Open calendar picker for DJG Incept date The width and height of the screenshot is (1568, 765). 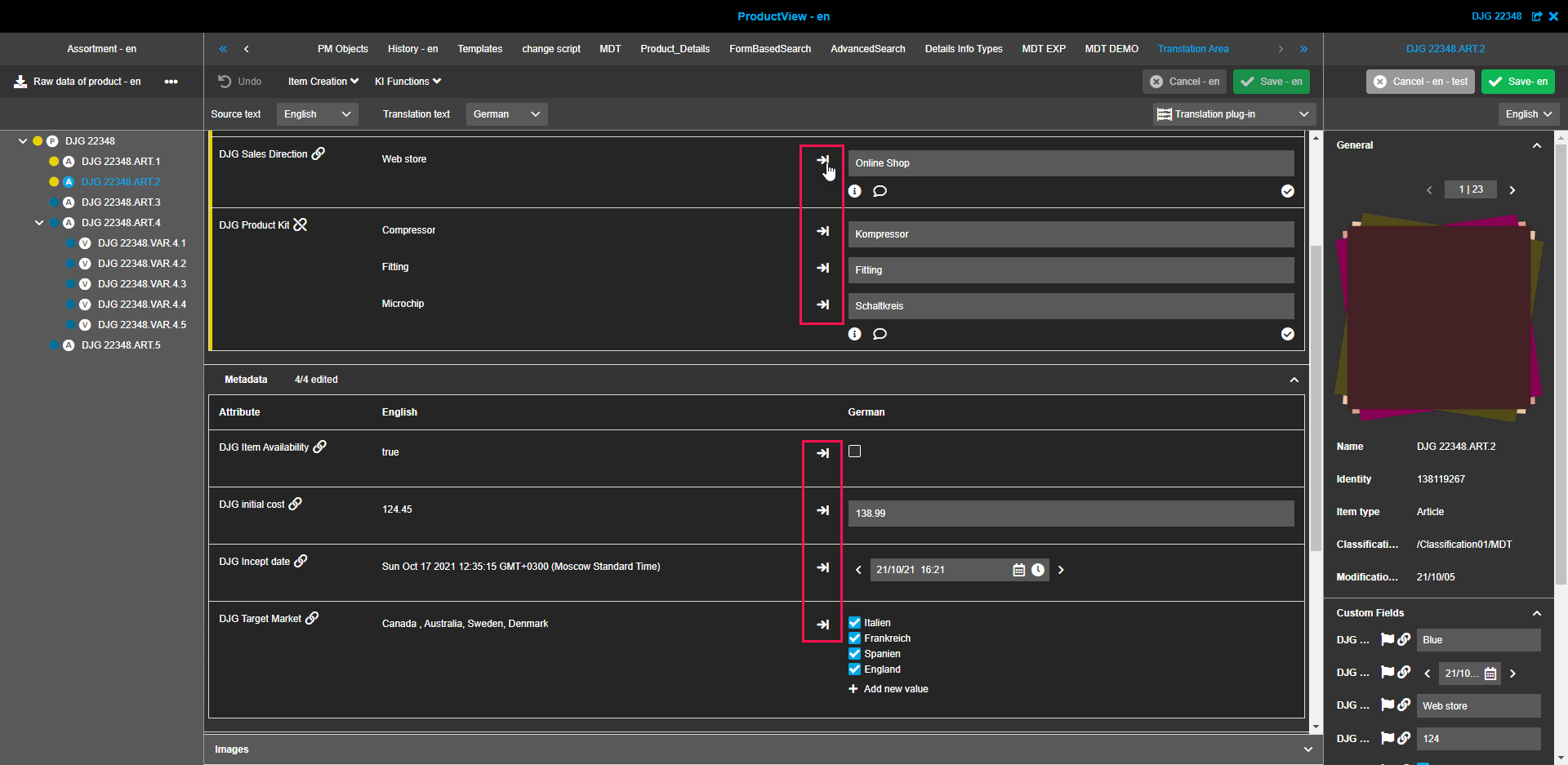pos(1018,570)
